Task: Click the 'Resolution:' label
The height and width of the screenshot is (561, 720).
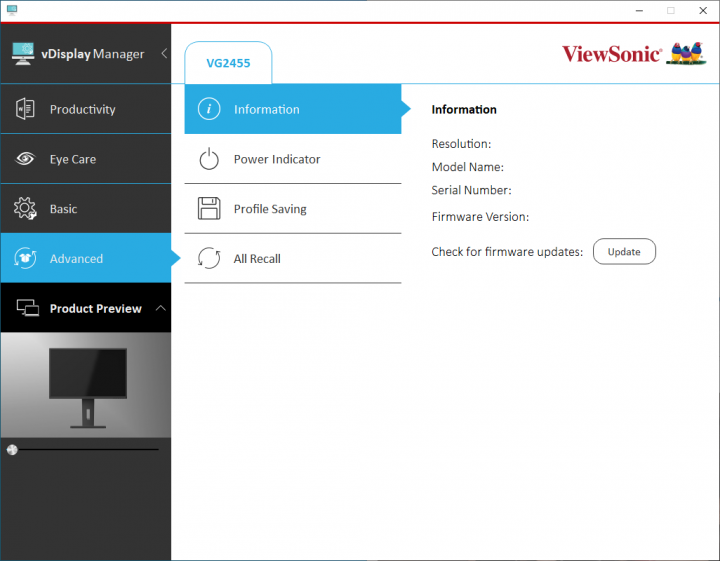Action: (461, 144)
